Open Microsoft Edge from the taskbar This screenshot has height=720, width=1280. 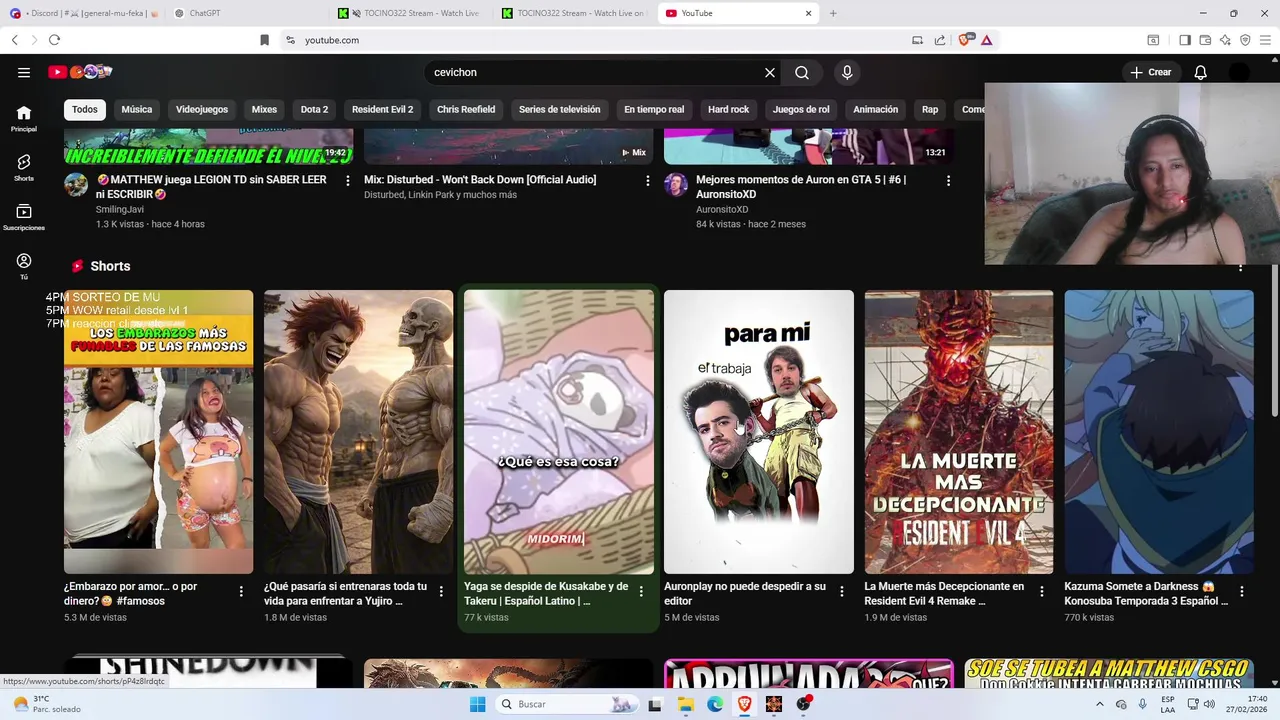(715, 704)
